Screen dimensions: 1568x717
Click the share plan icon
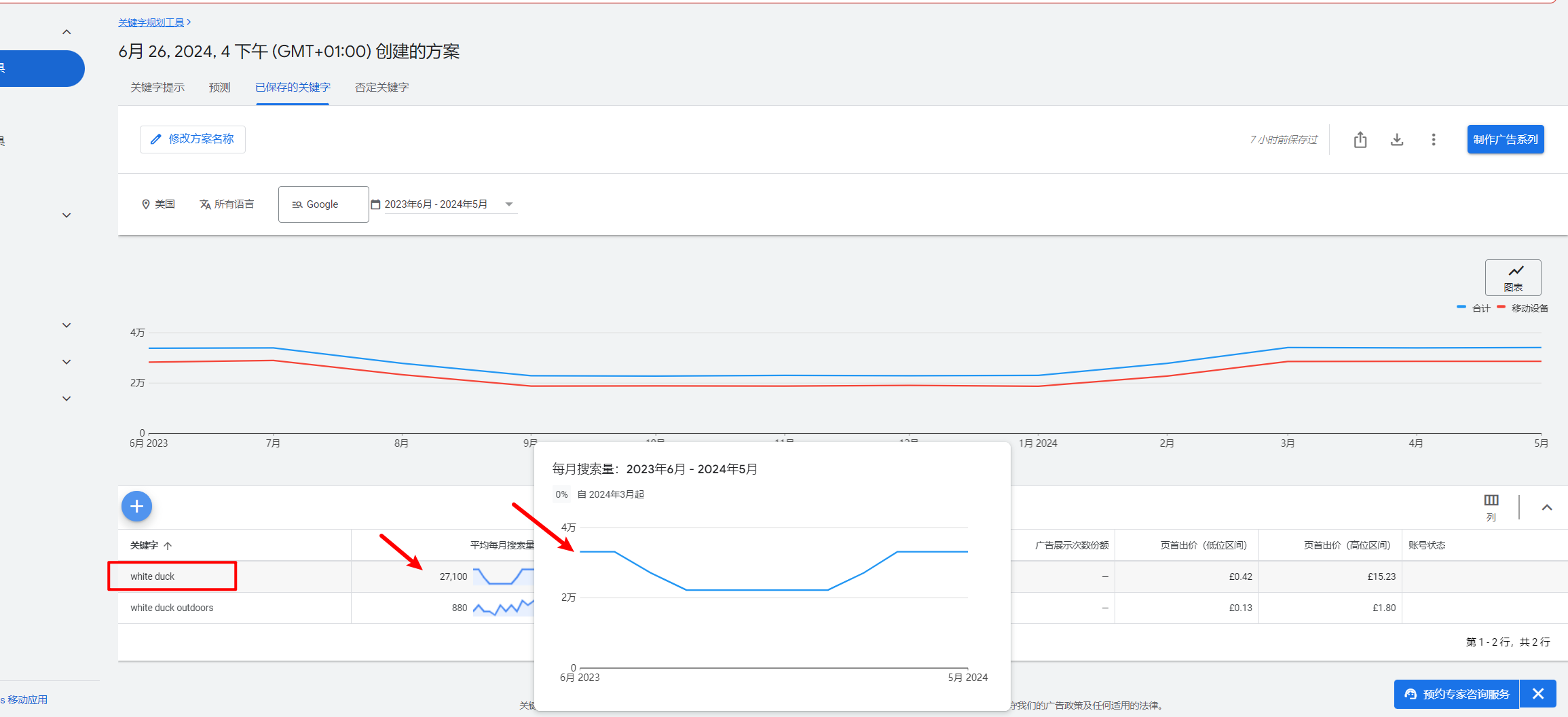point(1360,140)
